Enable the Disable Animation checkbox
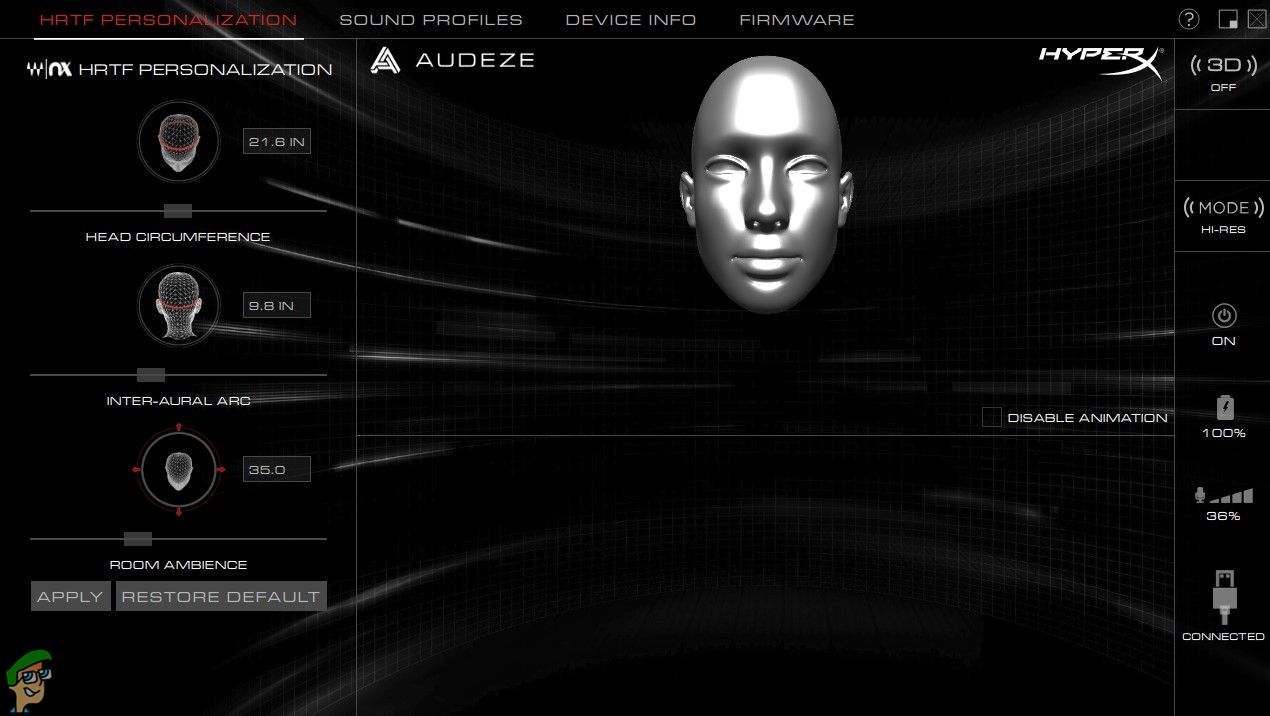1270x716 pixels. coord(991,418)
